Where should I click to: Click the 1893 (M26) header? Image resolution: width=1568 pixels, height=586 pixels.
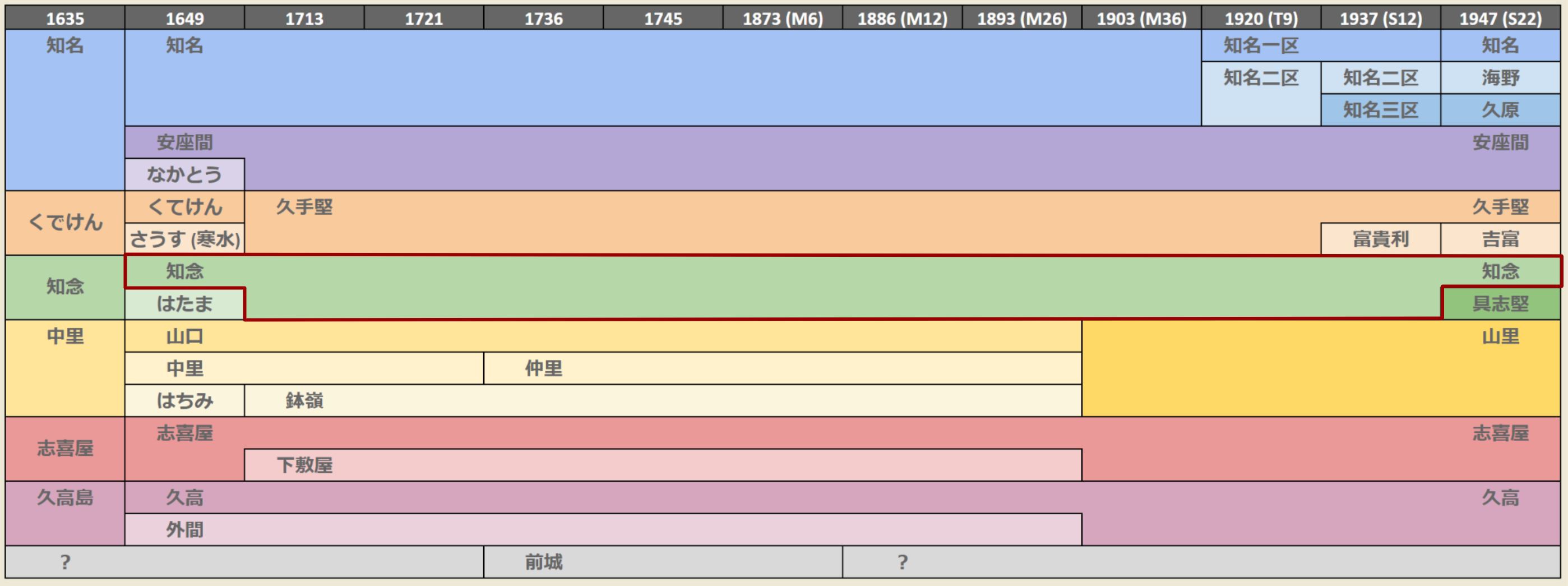(1022, 19)
